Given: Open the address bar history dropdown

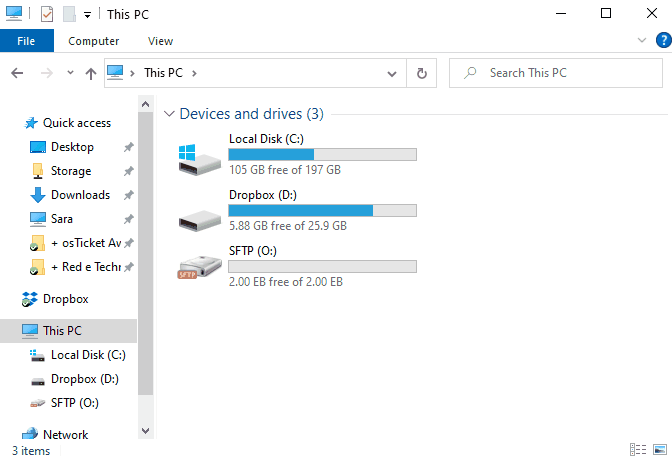Looking at the screenshot, I should coord(392,73).
